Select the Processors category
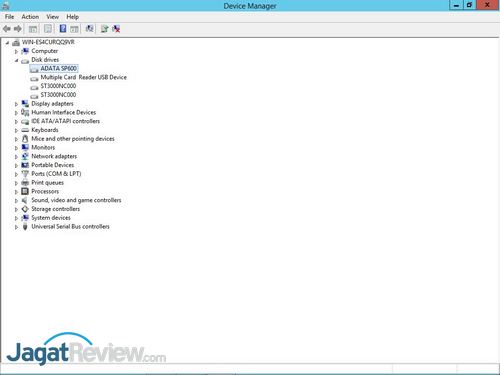This screenshot has height=375, width=500. pyautogui.click(x=45, y=191)
